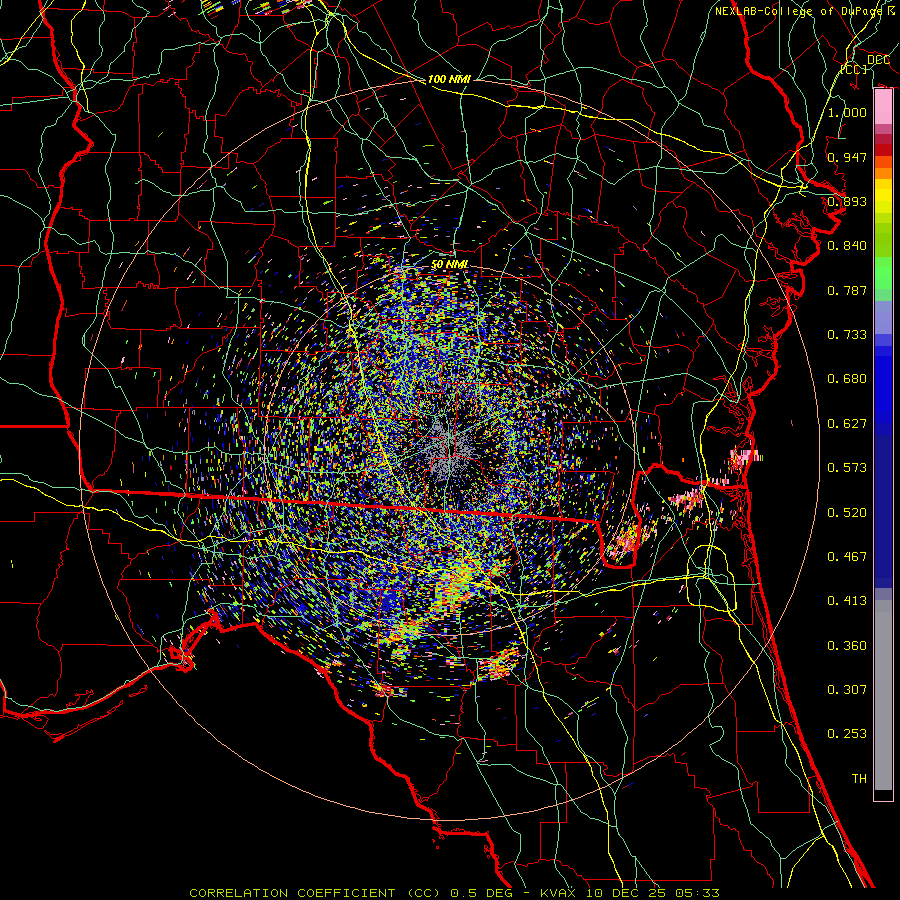Click the 0.947 legend value
900x900 pixels.
pyautogui.click(x=847, y=157)
